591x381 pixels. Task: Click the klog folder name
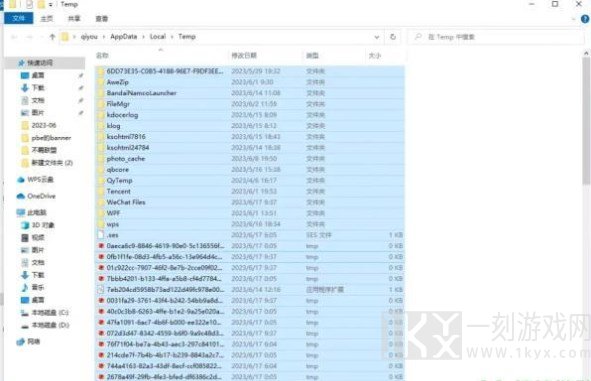(113, 125)
